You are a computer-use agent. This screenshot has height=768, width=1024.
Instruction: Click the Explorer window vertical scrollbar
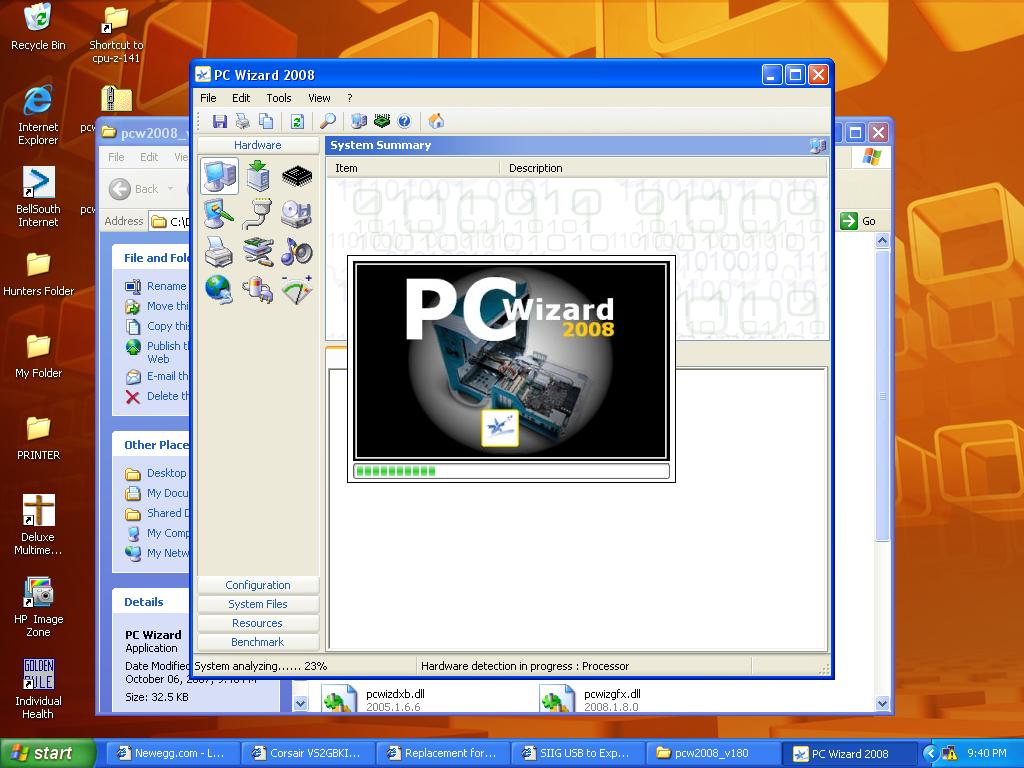tap(882, 395)
